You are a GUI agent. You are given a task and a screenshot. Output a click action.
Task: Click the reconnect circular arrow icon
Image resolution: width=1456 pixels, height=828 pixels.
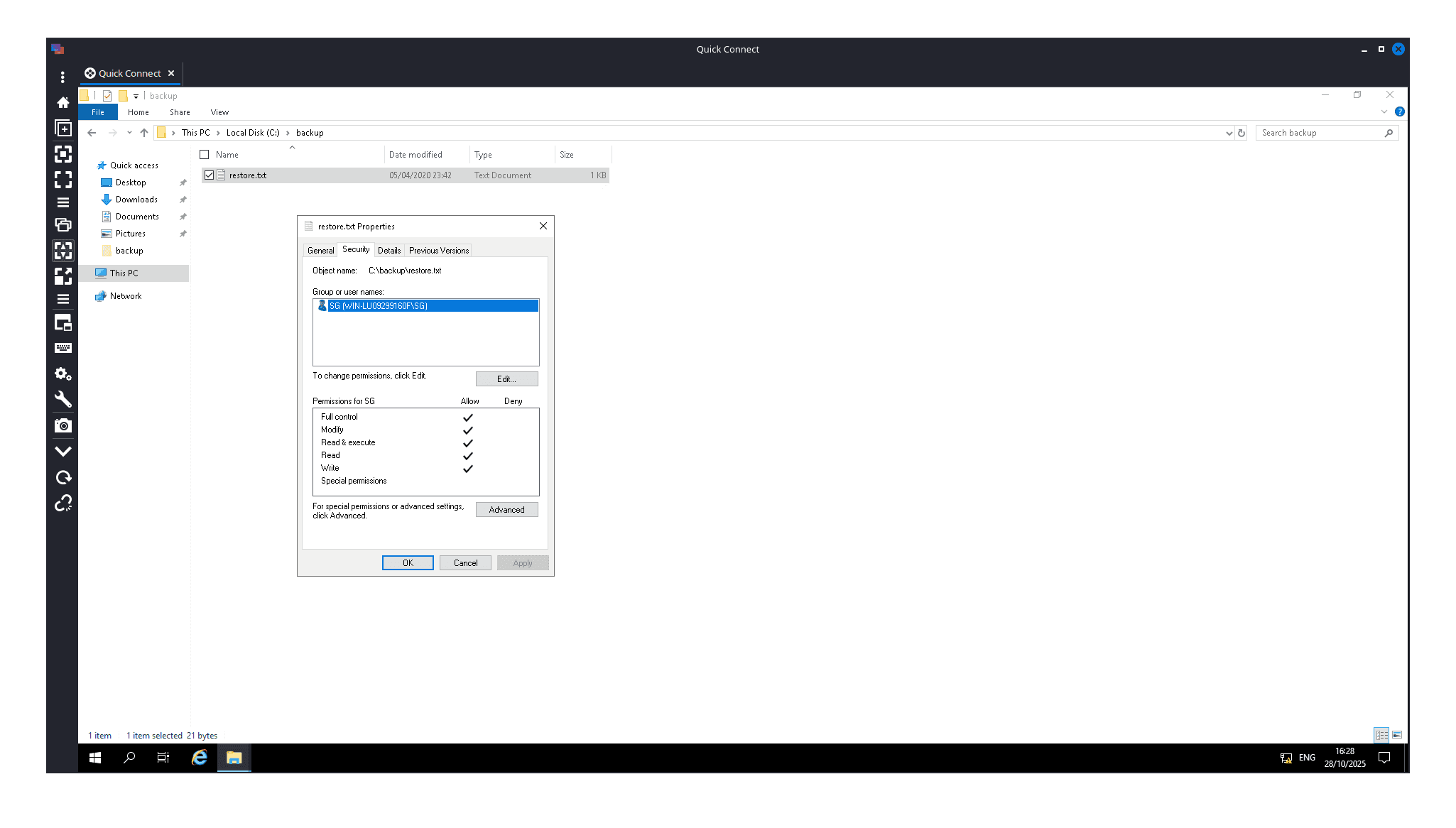coord(63,477)
